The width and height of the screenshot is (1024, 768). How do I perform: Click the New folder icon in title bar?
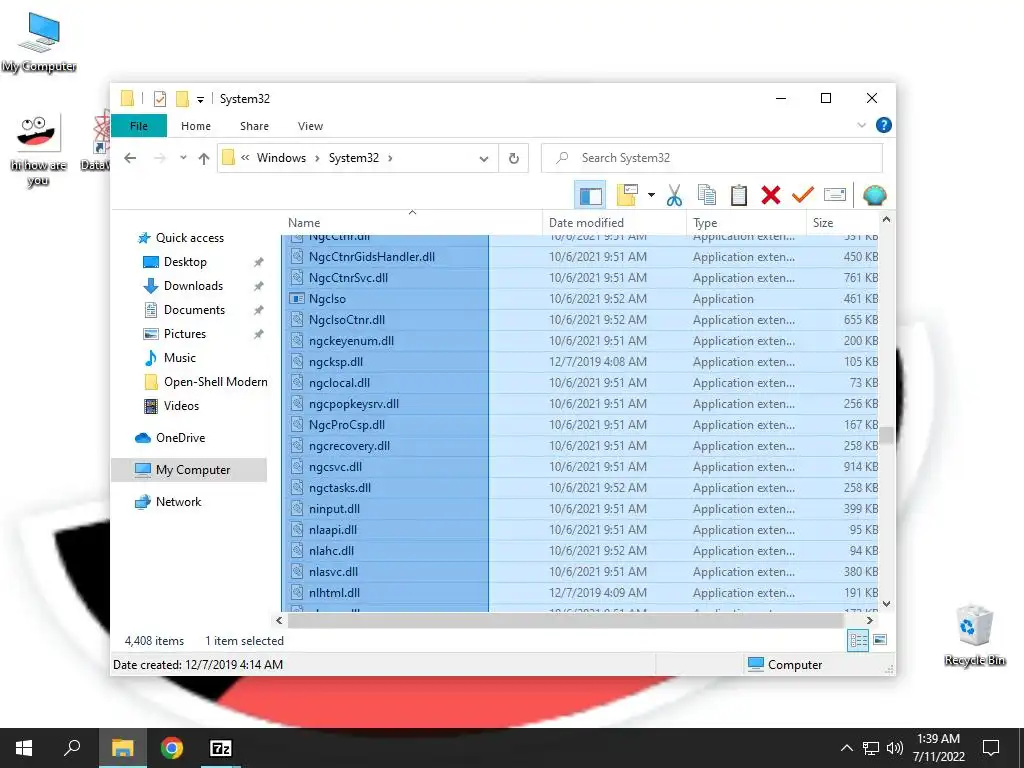point(182,99)
